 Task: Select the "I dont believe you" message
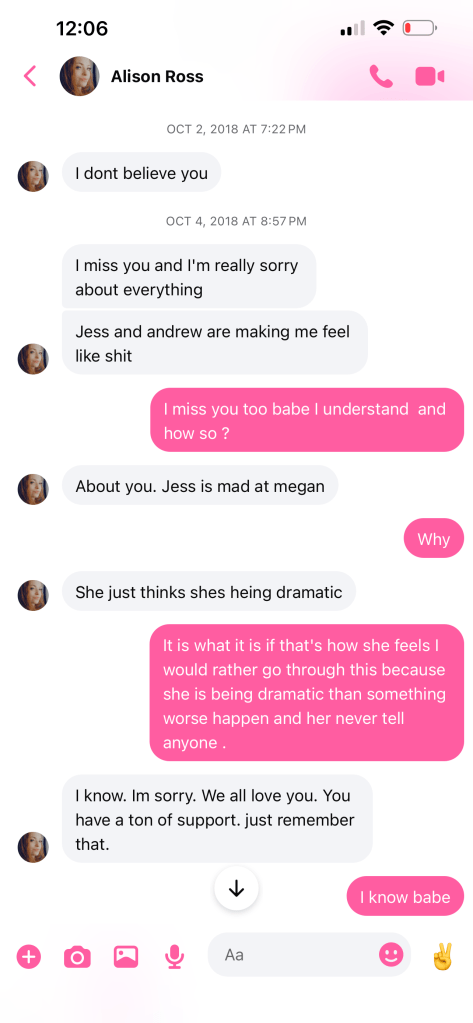coord(142,173)
